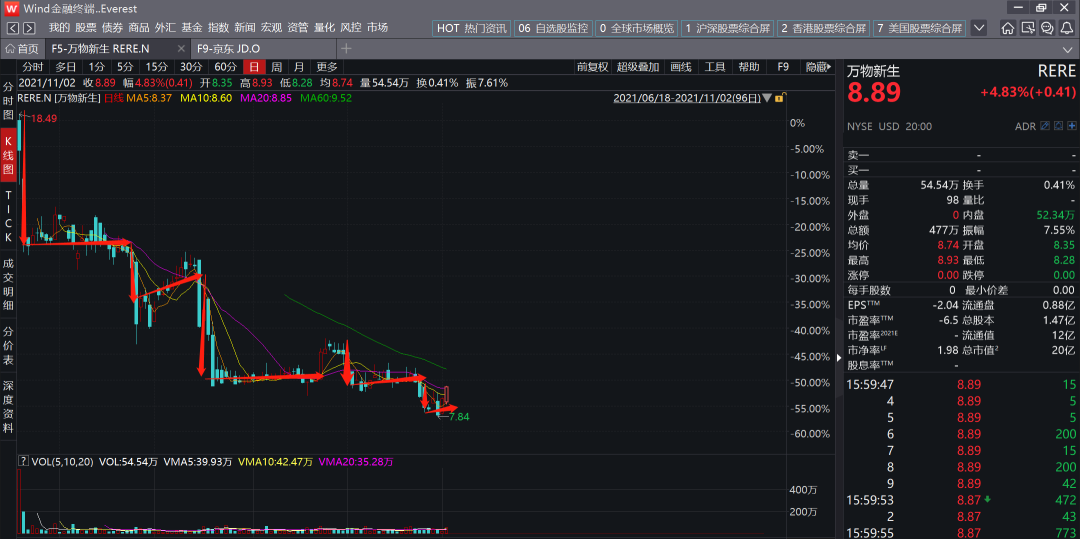1080x539 pixels.
Task: Click the 超级叠加 button
Action: coord(638,67)
